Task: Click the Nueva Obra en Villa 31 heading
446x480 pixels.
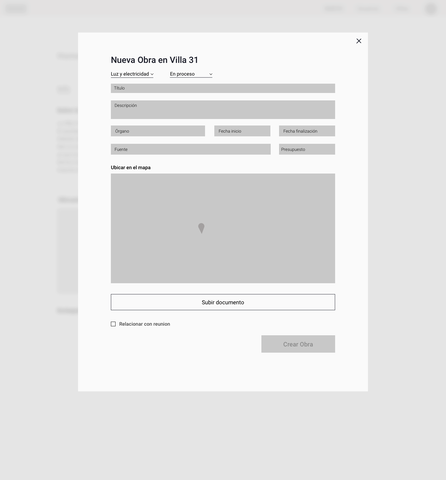Action: coord(154,60)
